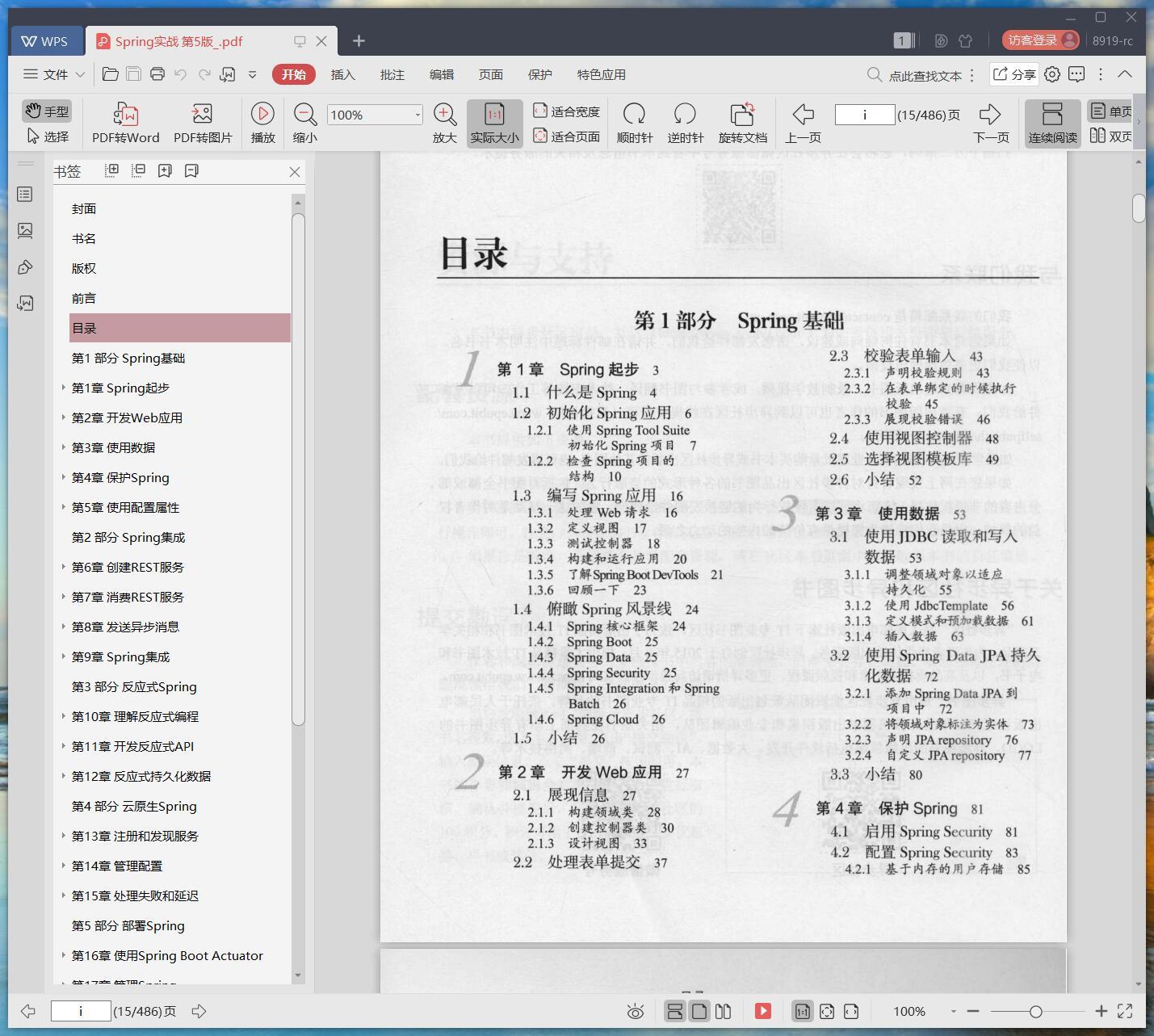Image resolution: width=1154 pixels, height=1036 pixels.
Task: Click the 访客登录 guest login button
Action: coord(1040,40)
